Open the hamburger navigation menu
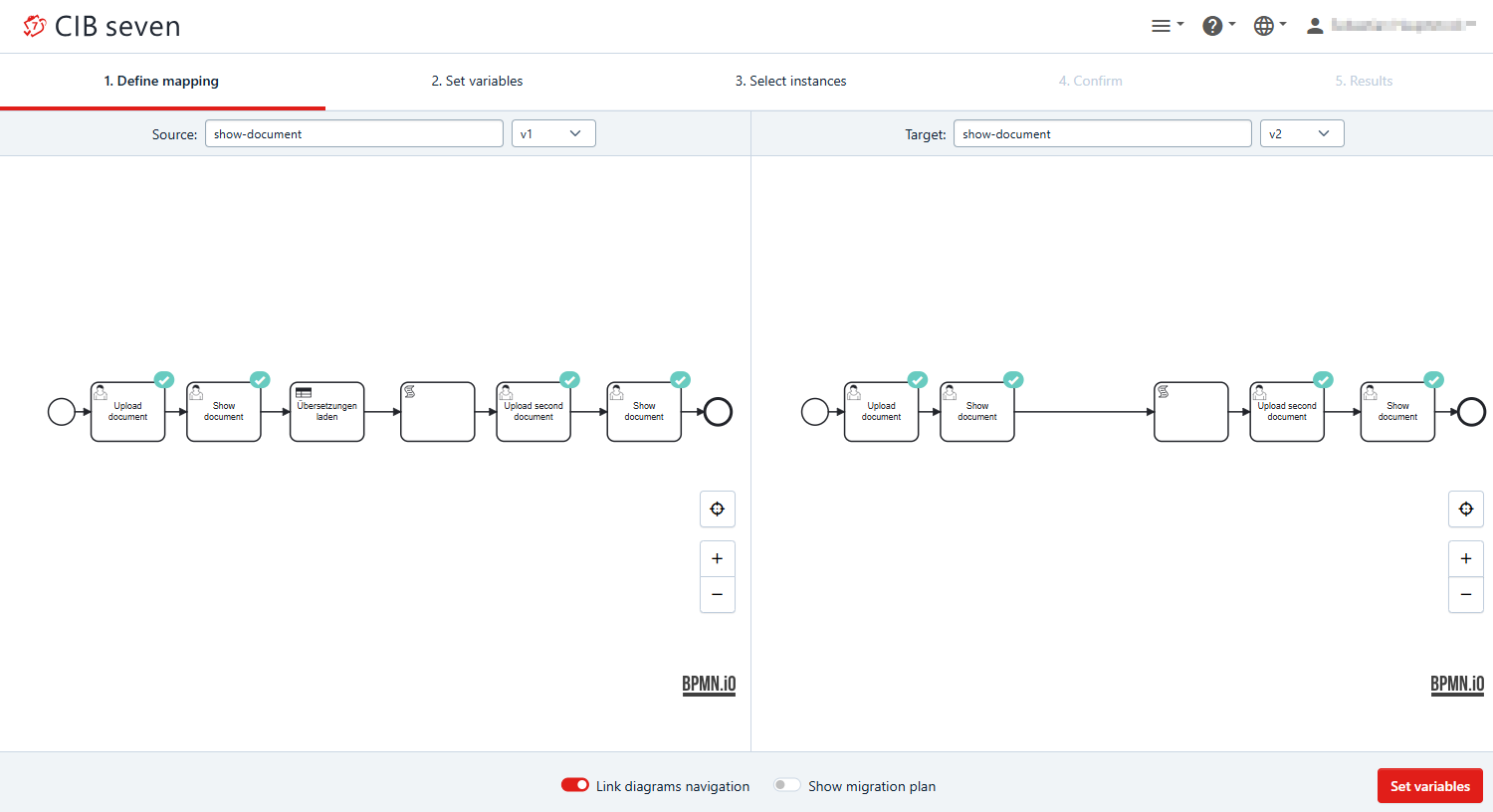Image resolution: width=1493 pixels, height=812 pixels. coord(1167,26)
